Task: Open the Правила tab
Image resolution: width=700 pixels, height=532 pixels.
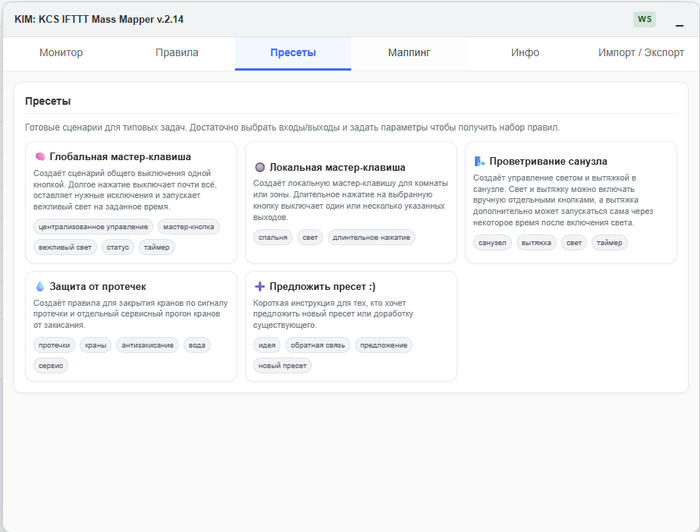Action: pyautogui.click(x=177, y=53)
